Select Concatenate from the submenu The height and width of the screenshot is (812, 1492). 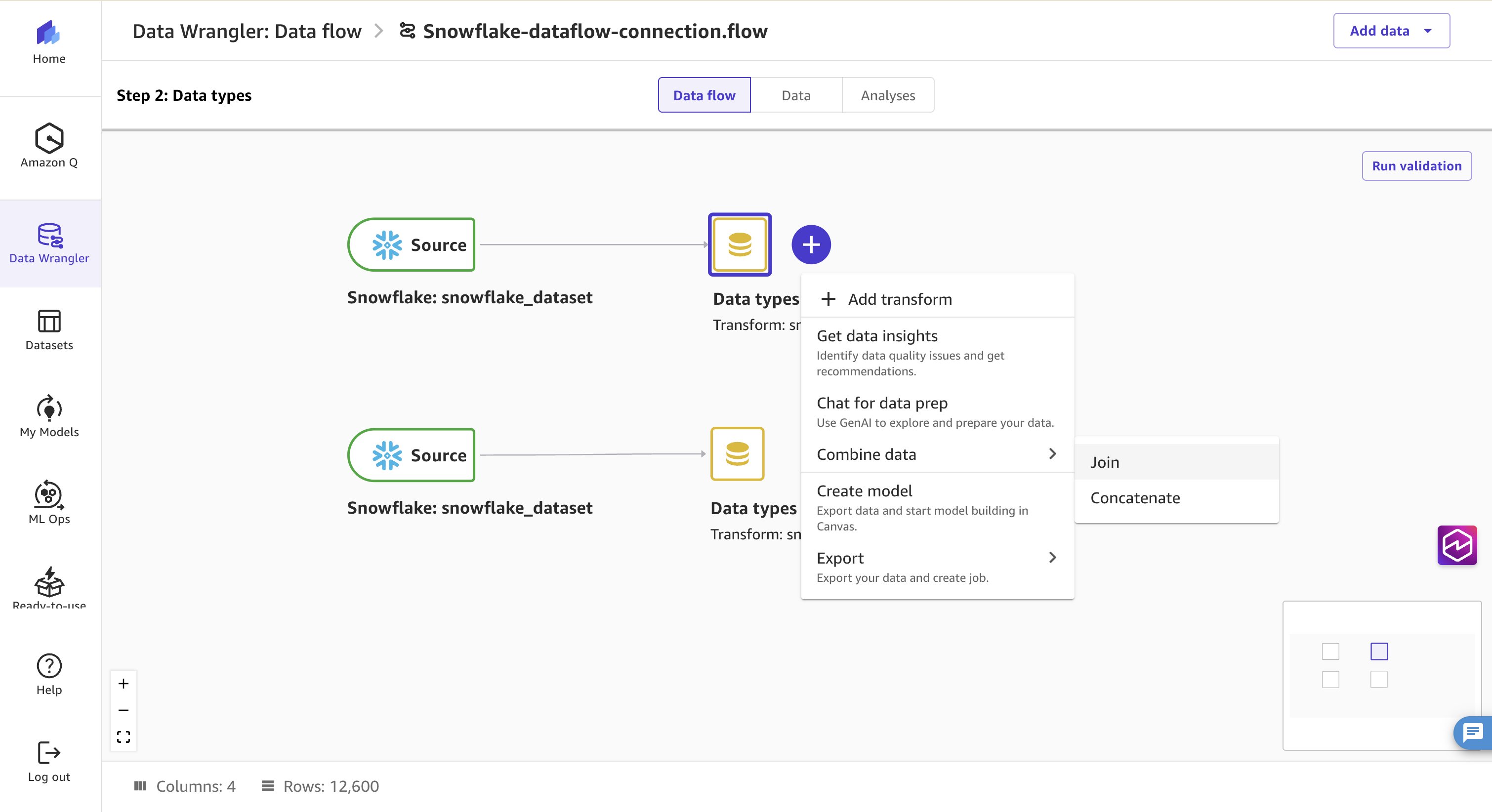click(x=1176, y=497)
